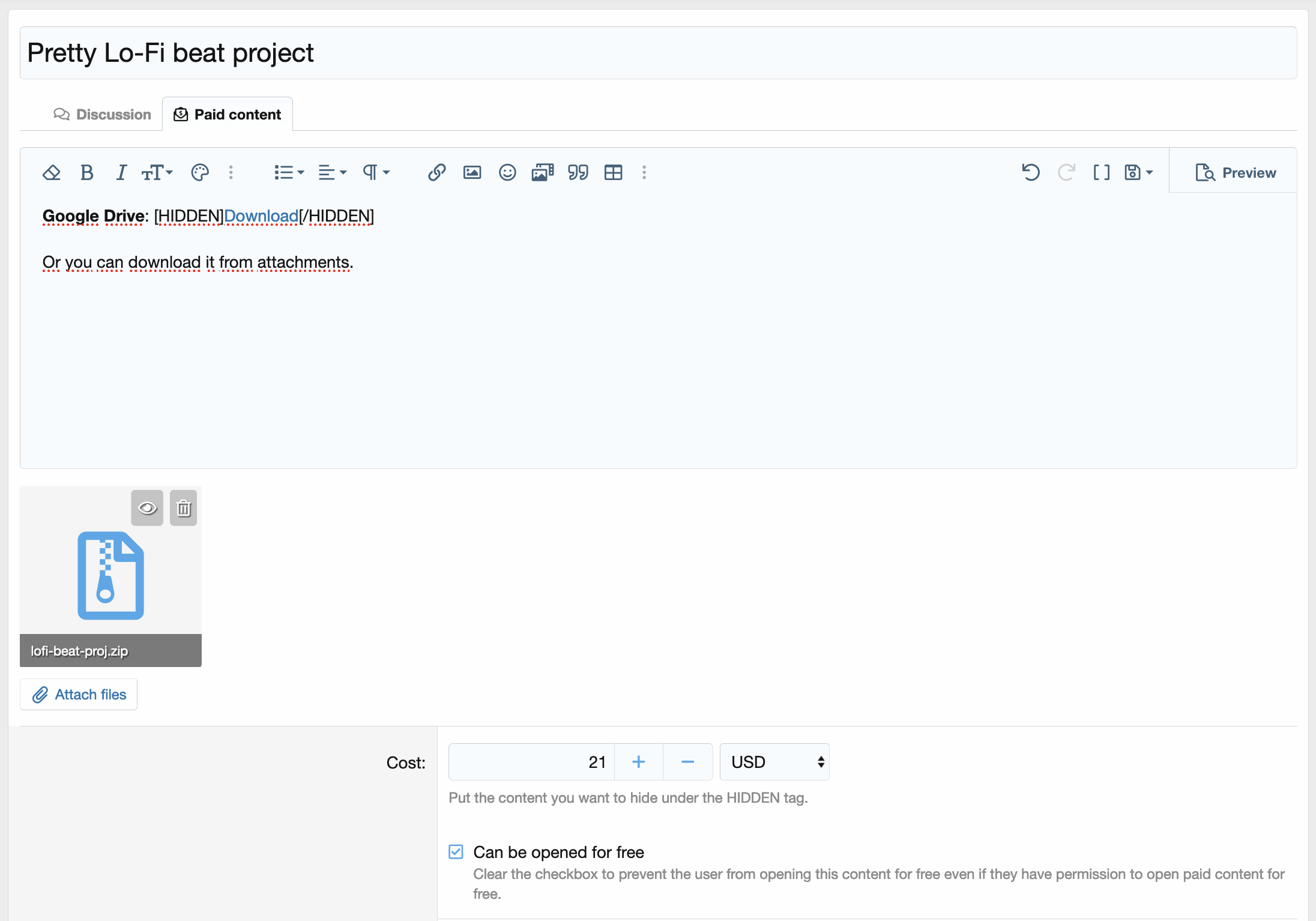Toggle italic formatting
The image size is (1316, 921).
[121, 173]
